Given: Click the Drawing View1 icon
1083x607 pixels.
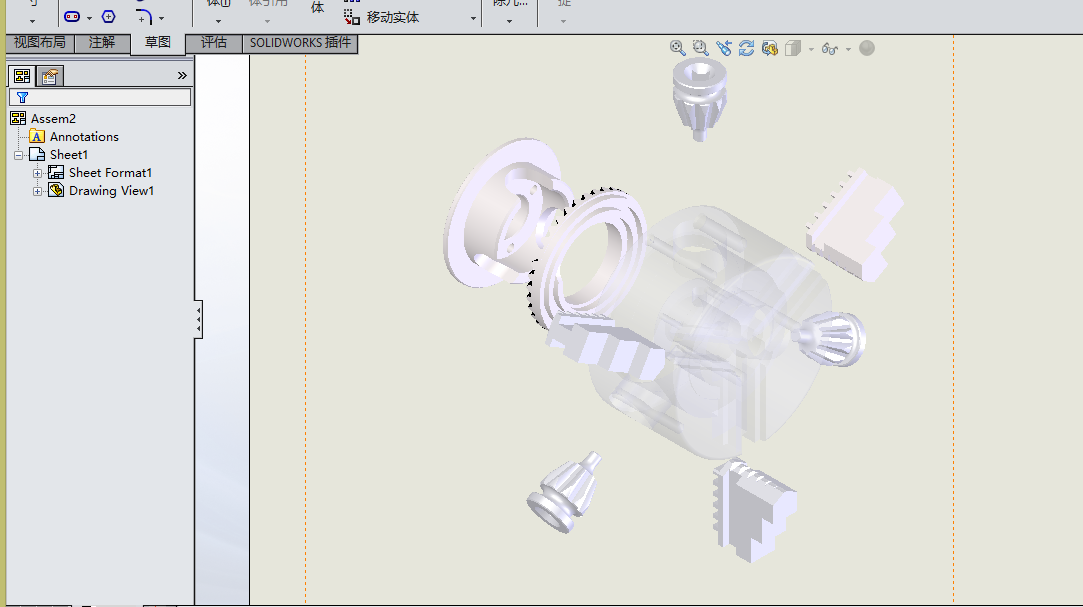Looking at the screenshot, I should (x=56, y=191).
